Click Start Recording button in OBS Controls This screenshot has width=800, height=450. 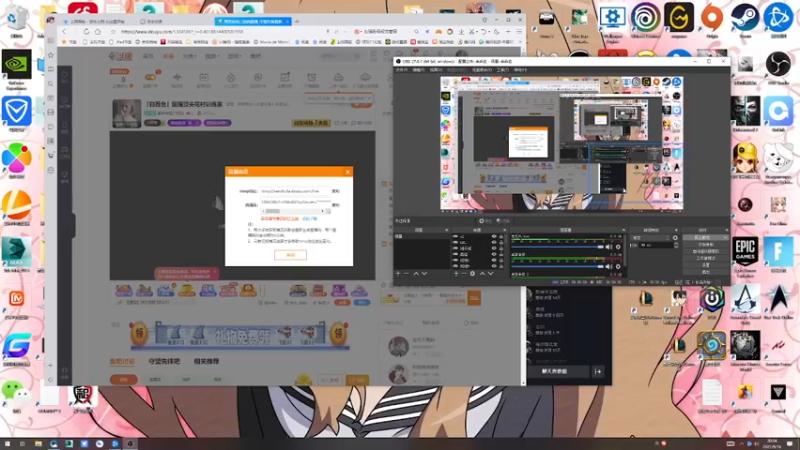pos(706,244)
